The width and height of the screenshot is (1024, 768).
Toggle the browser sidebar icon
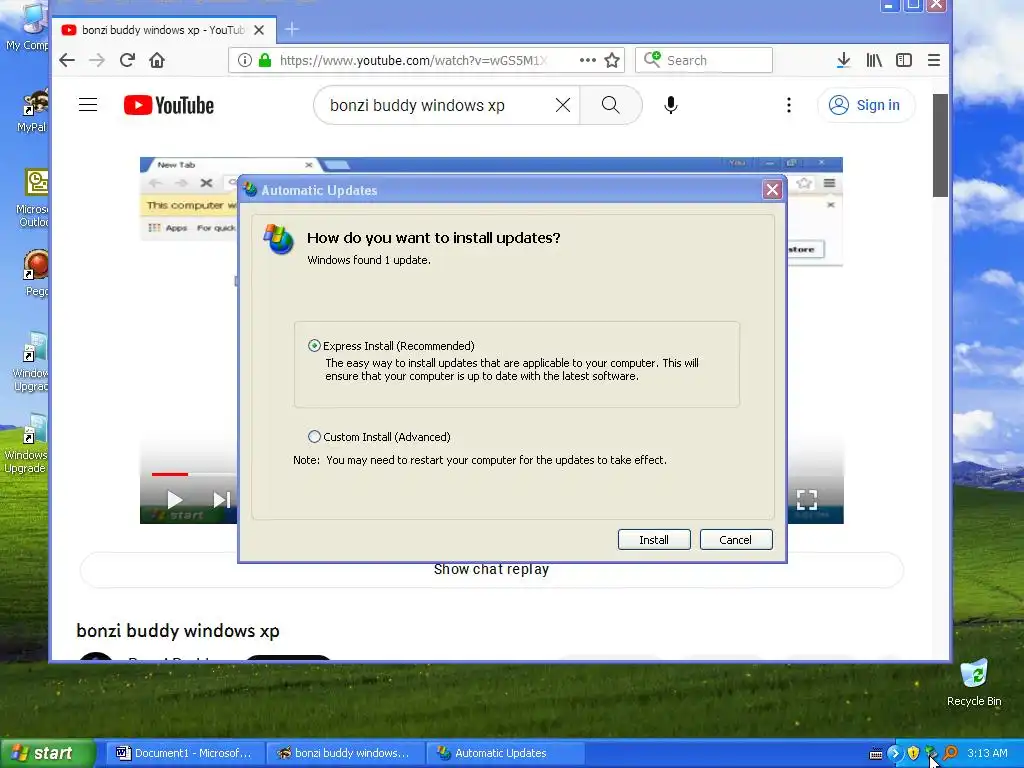pos(904,60)
